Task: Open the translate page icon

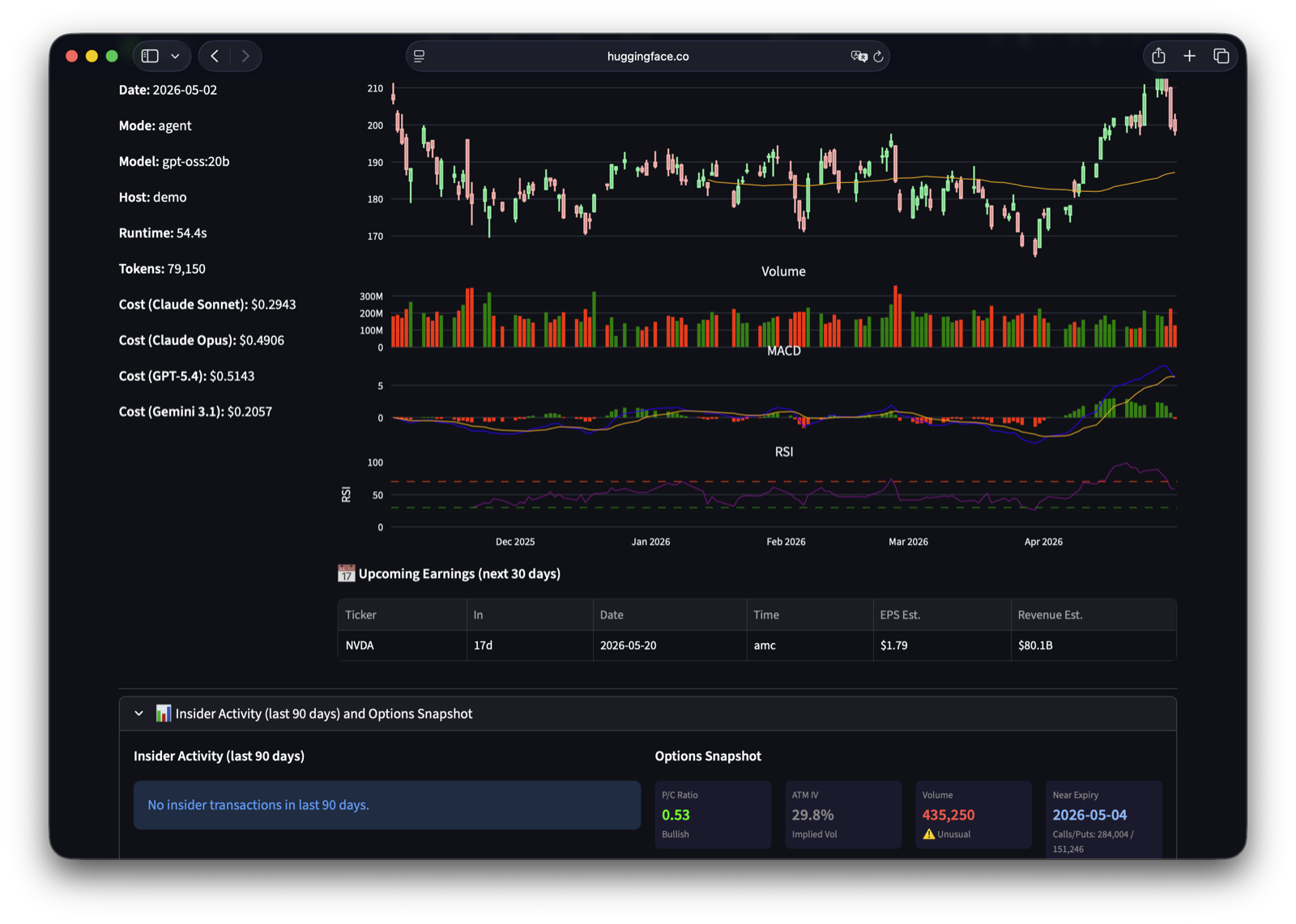Action: tap(858, 56)
